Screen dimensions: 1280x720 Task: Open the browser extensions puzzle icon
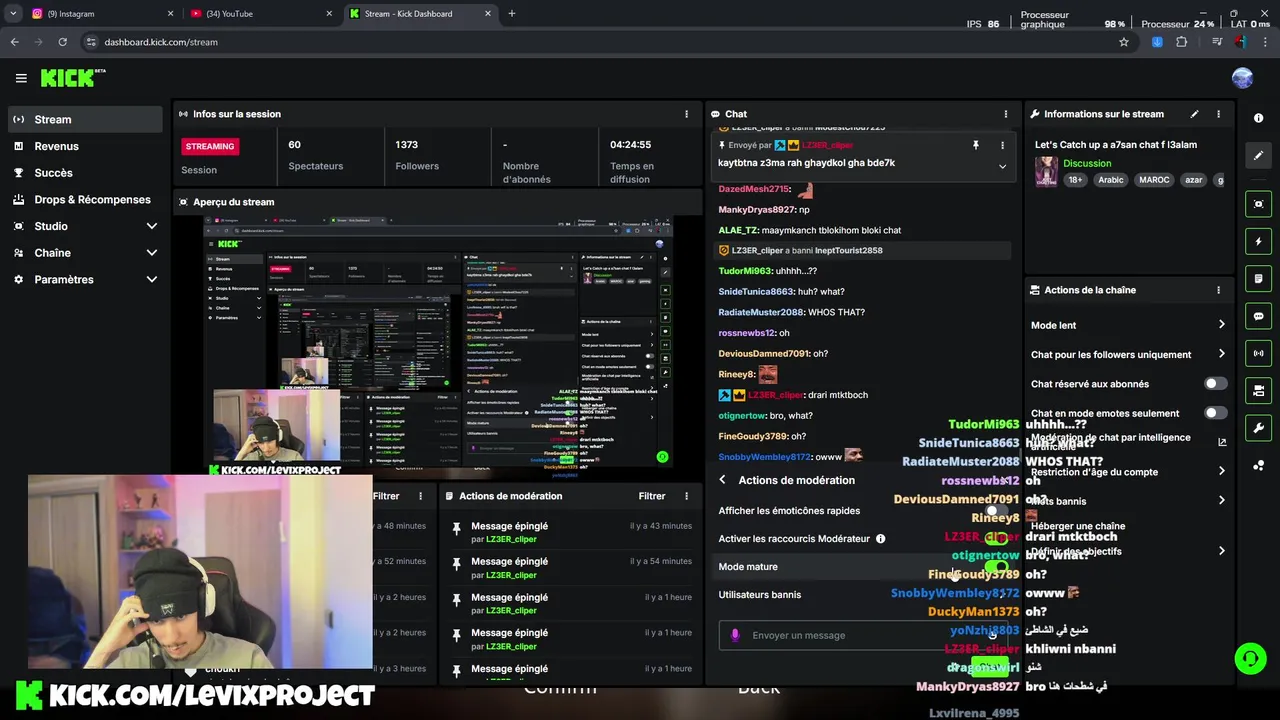[x=1182, y=42]
